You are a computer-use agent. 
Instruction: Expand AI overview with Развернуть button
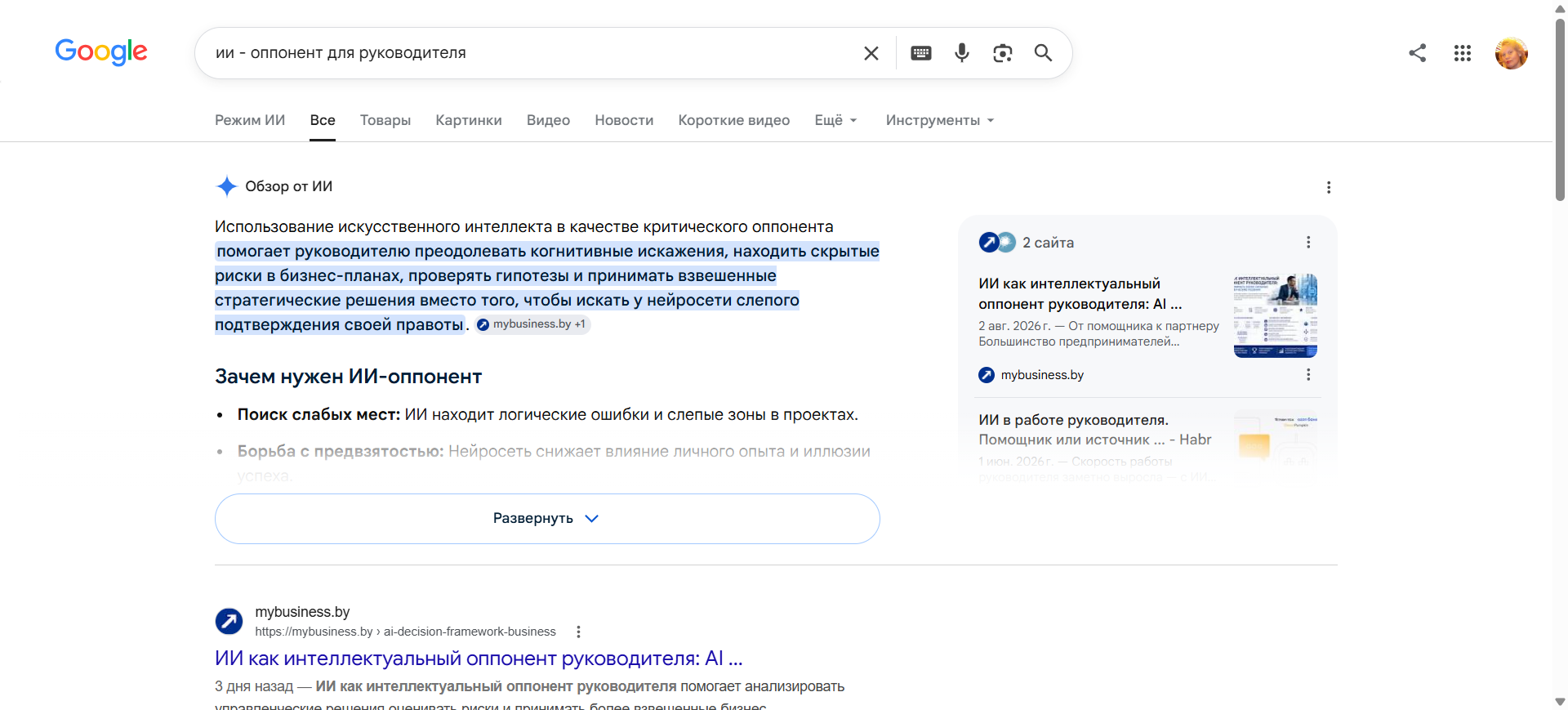point(547,519)
